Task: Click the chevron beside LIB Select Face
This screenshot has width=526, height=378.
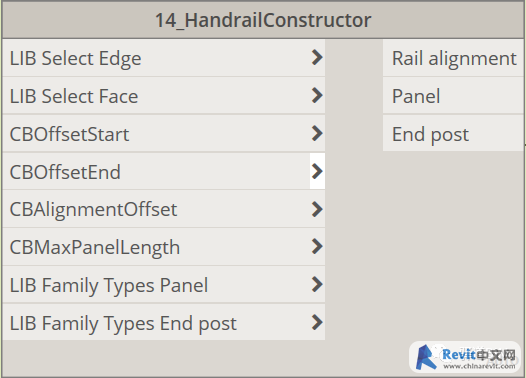Action: (317, 95)
